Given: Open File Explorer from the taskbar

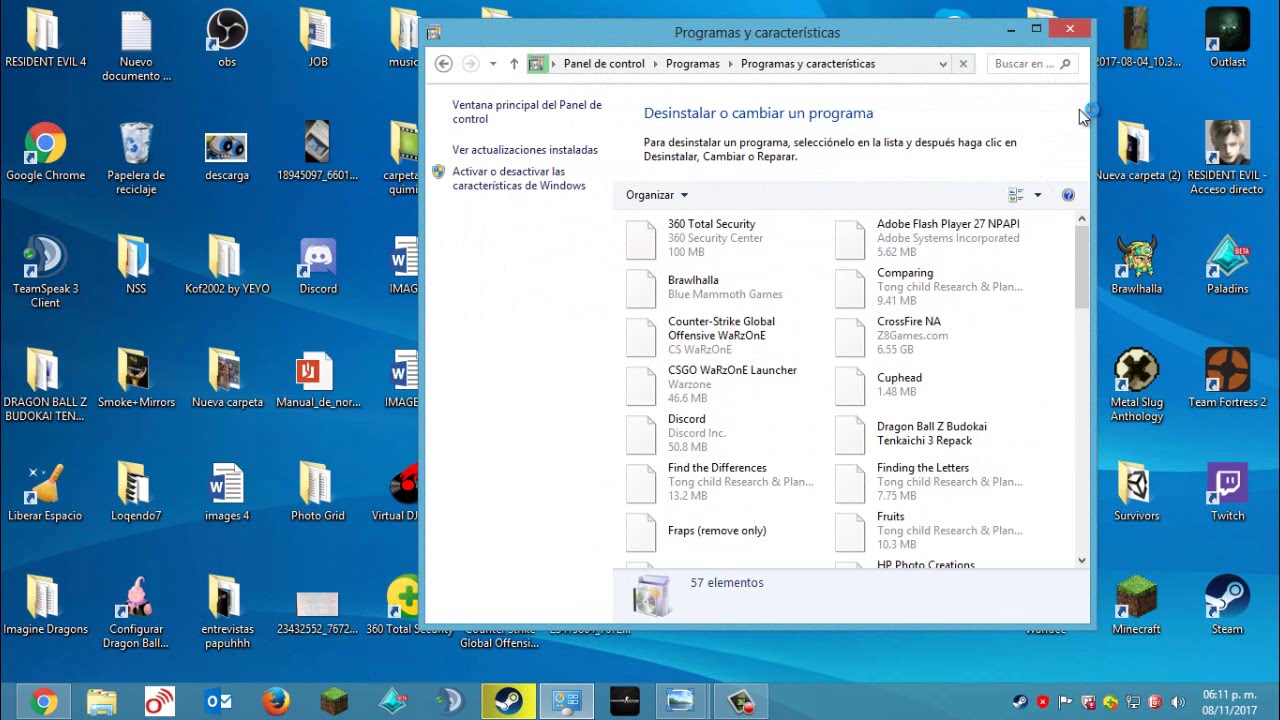Looking at the screenshot, I should click(x=102, y=702).
